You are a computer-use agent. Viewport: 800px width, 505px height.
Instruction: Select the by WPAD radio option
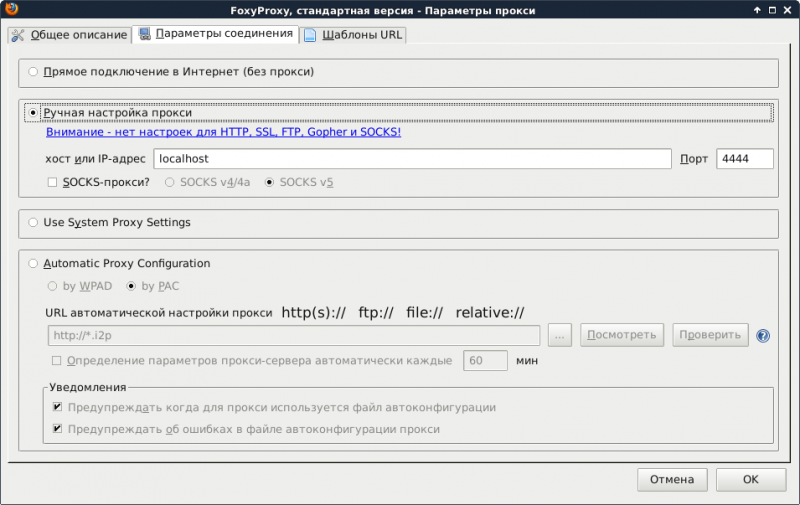[x=53, y=287]
